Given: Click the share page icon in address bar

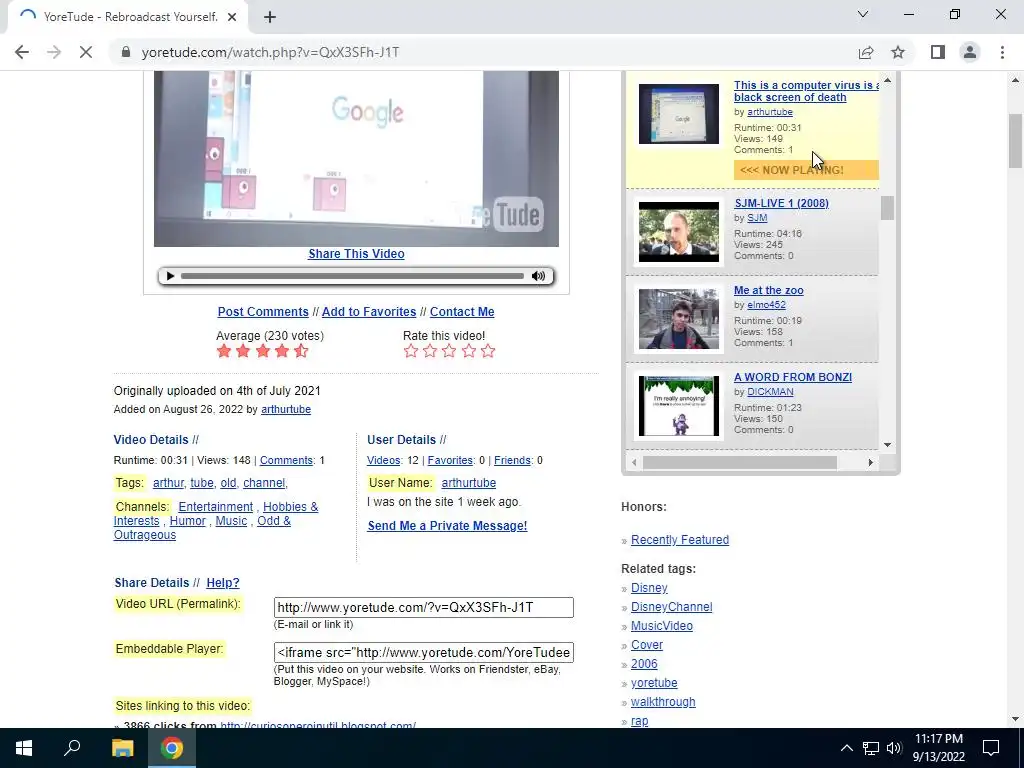Looking at the screenshot, I should pos(866,52).
